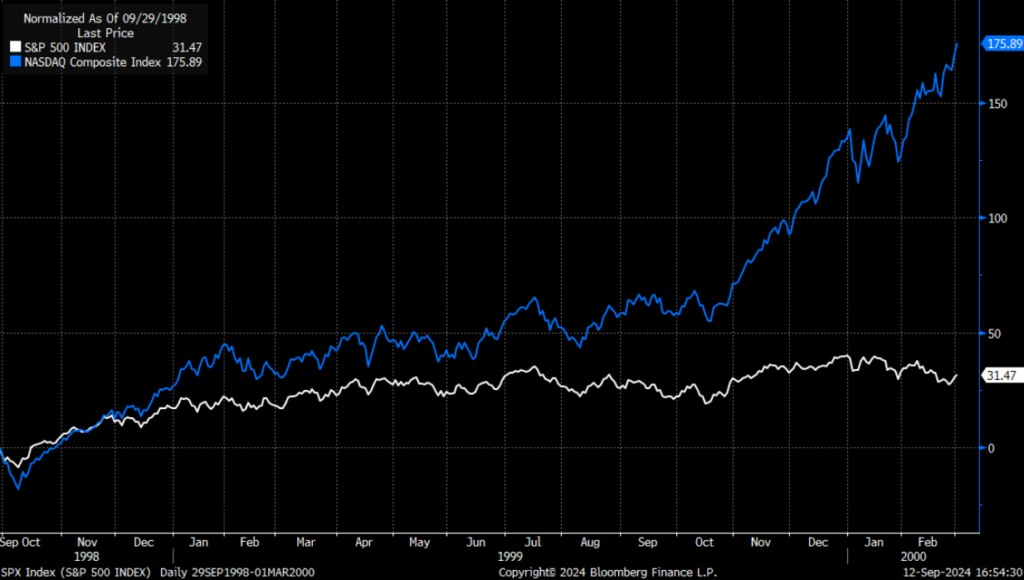Click the 50 label on the y-axis
Image resolution: width=1024 pixels, height=580 pixels.
[993, 333]
